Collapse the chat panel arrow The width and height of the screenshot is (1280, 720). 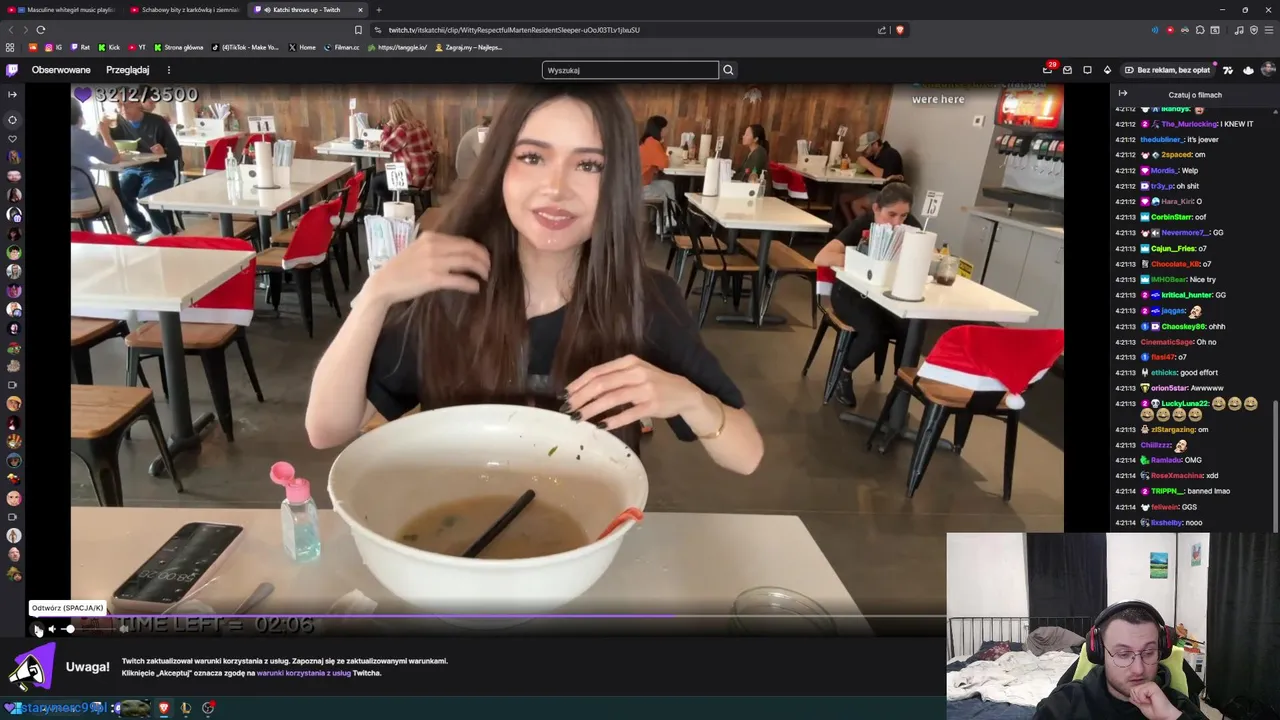[1122, 94]
